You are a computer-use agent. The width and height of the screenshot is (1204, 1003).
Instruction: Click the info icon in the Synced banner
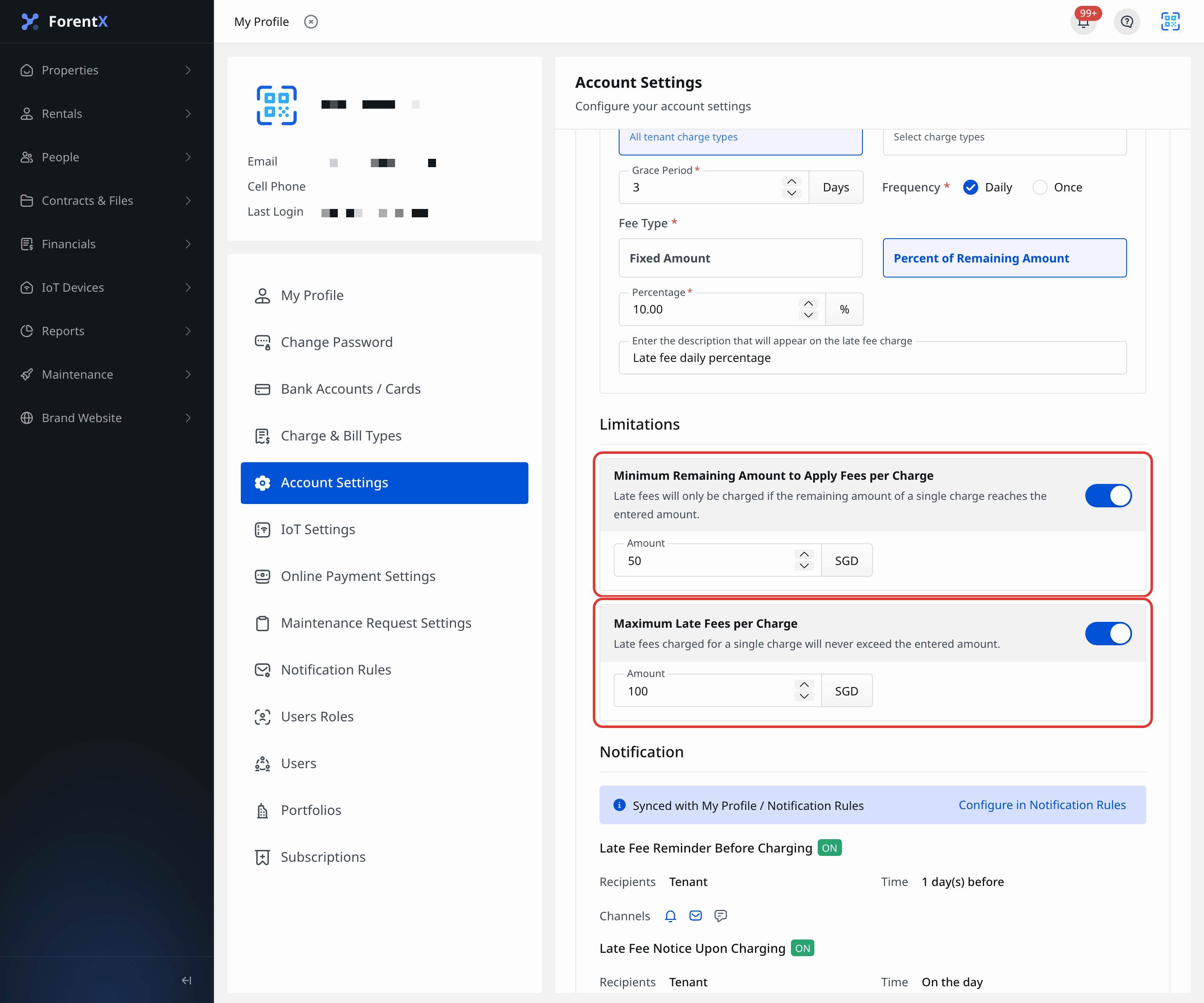pos(619,804)
